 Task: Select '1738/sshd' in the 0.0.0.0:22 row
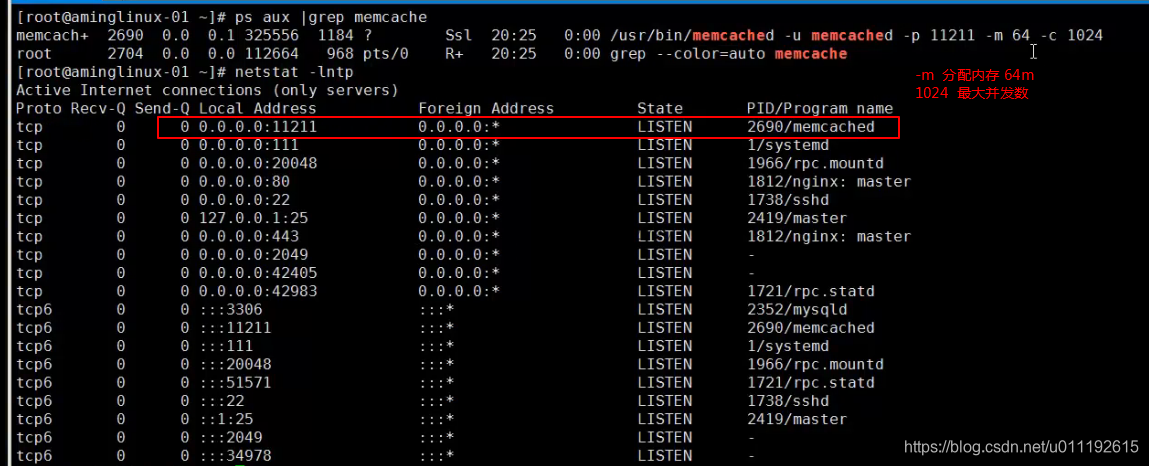tap(788, 200)
